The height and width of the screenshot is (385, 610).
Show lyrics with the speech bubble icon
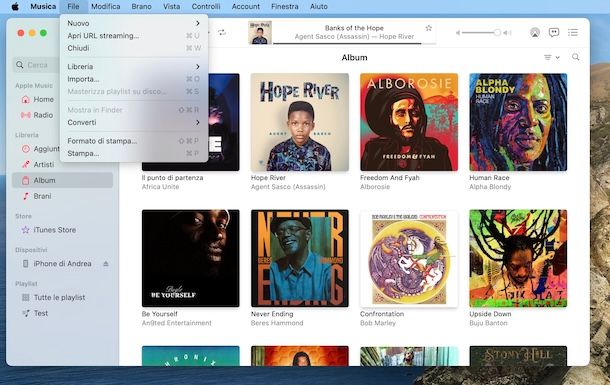point(554,32)
